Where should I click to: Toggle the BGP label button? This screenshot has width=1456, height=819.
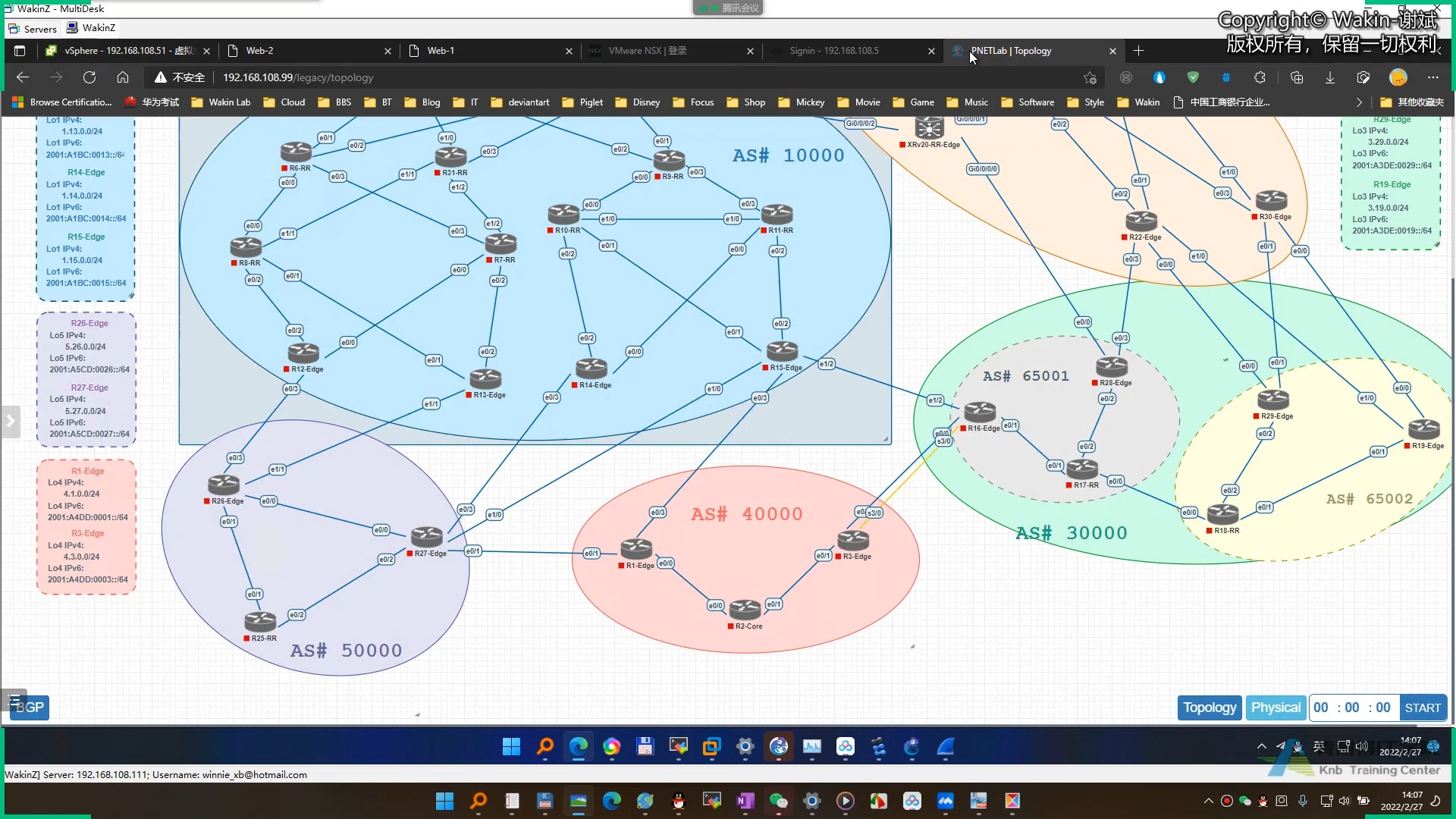click(29, 708)
